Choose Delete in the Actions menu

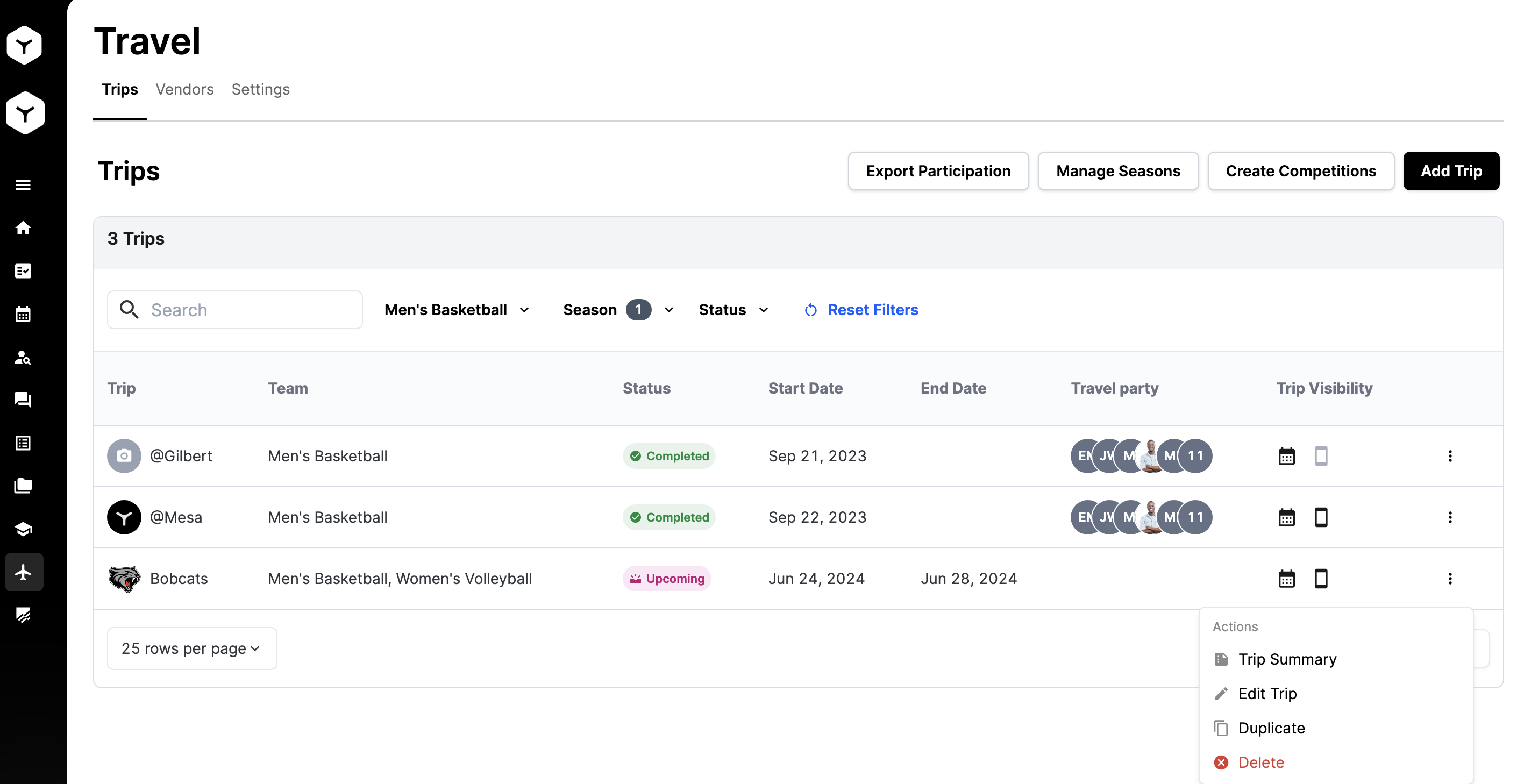(x=1260, y=762)
